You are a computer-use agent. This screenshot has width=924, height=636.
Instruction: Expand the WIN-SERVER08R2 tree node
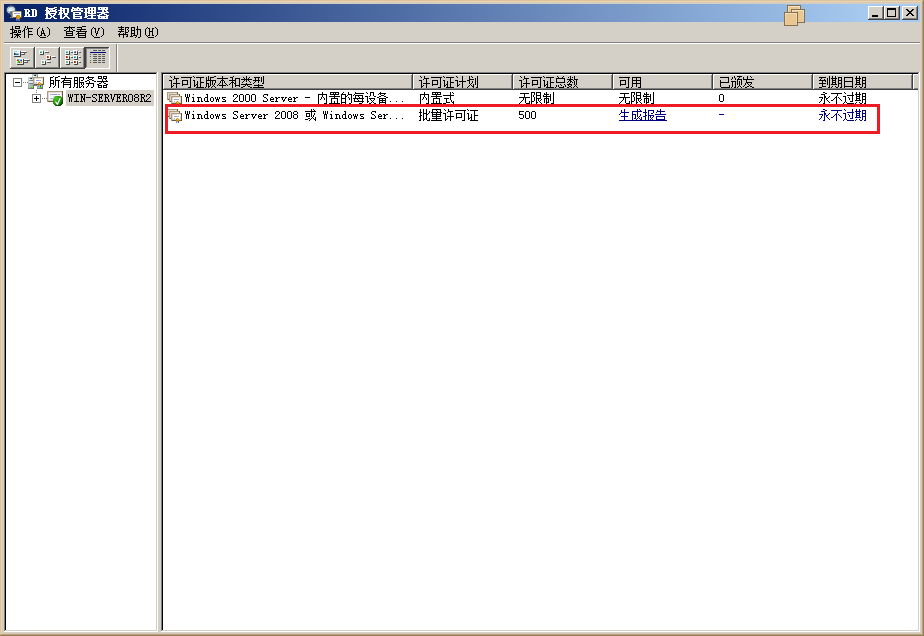click(x=37, y=98)
